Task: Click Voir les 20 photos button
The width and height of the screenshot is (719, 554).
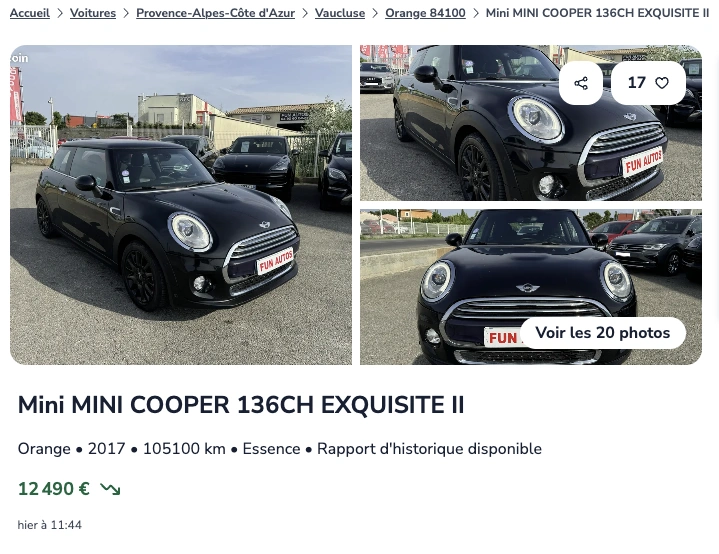Action: tap(603, 332)
